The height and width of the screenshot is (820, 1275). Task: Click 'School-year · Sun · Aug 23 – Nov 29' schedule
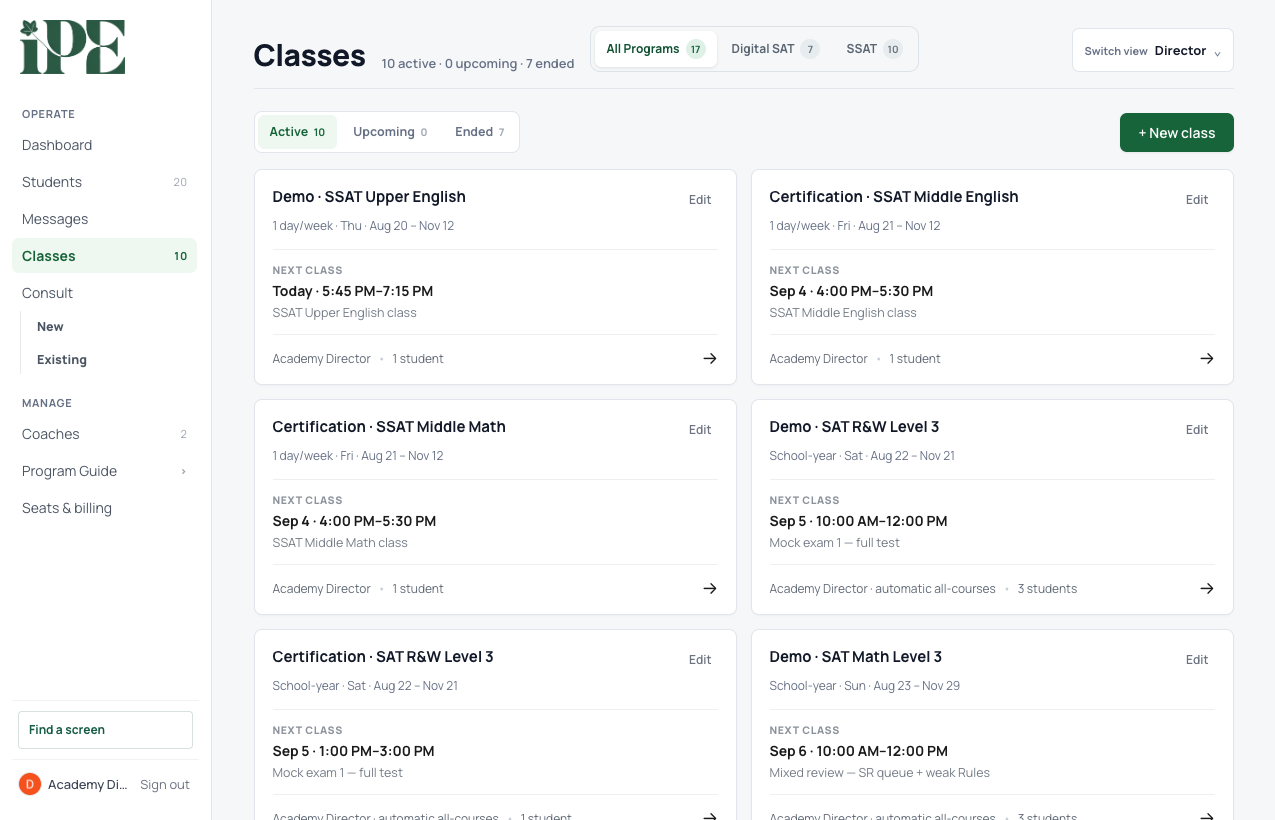[865, 686]
